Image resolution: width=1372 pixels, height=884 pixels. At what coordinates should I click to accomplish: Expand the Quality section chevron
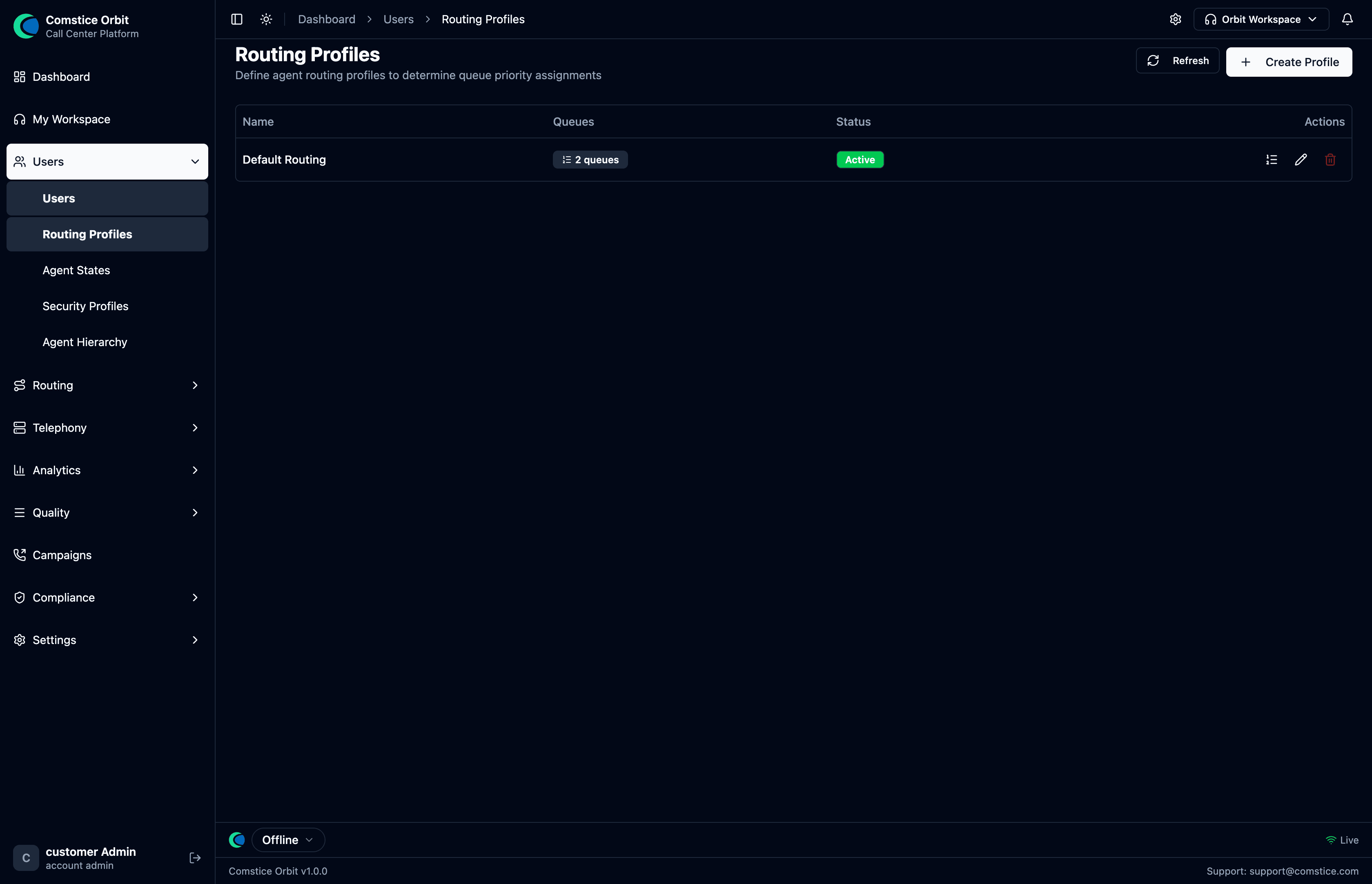[x=195, y=513]
